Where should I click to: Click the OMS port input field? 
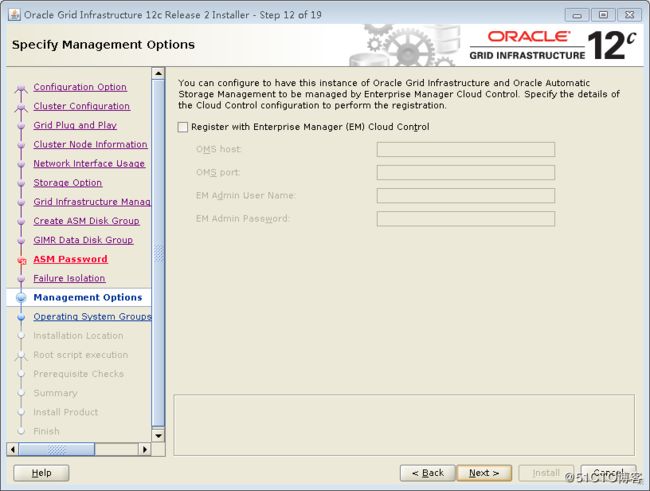(466, 173)
